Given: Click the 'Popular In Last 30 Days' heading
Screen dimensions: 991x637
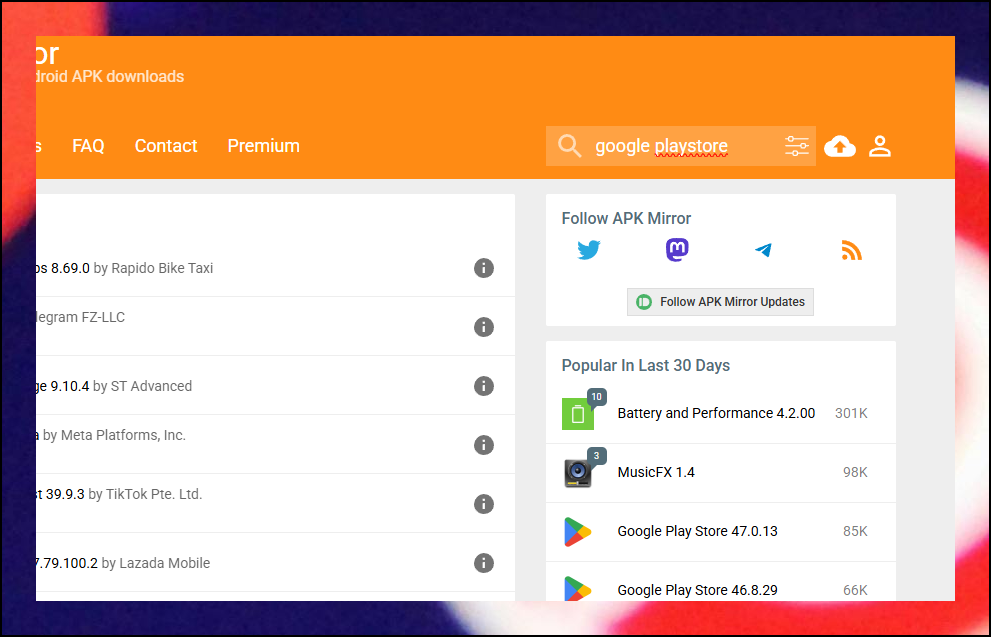Looking at the screenshot, I should pyautogui.click(x=645, y=365).
